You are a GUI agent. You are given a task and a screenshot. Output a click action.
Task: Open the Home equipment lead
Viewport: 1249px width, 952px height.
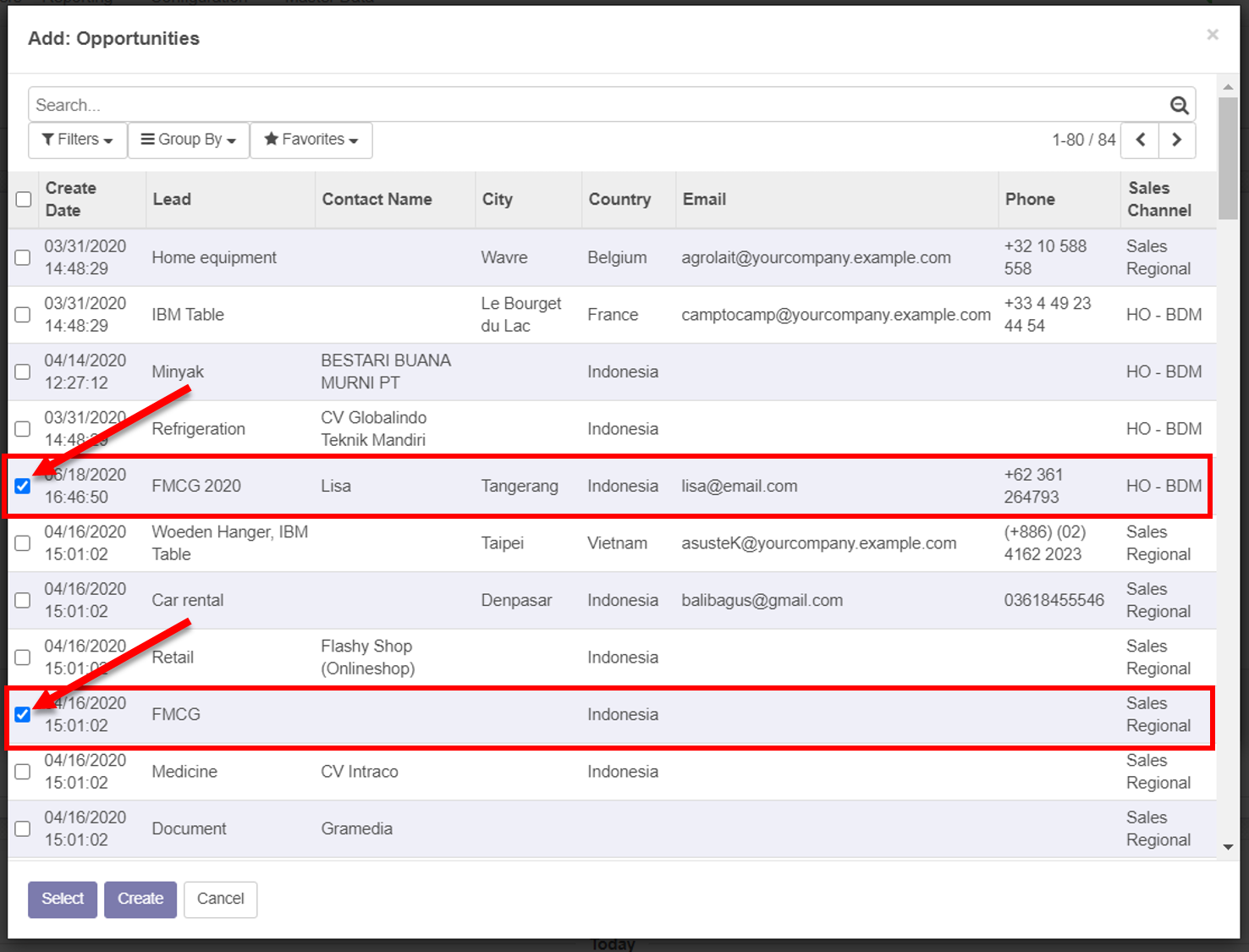[214, 257]
